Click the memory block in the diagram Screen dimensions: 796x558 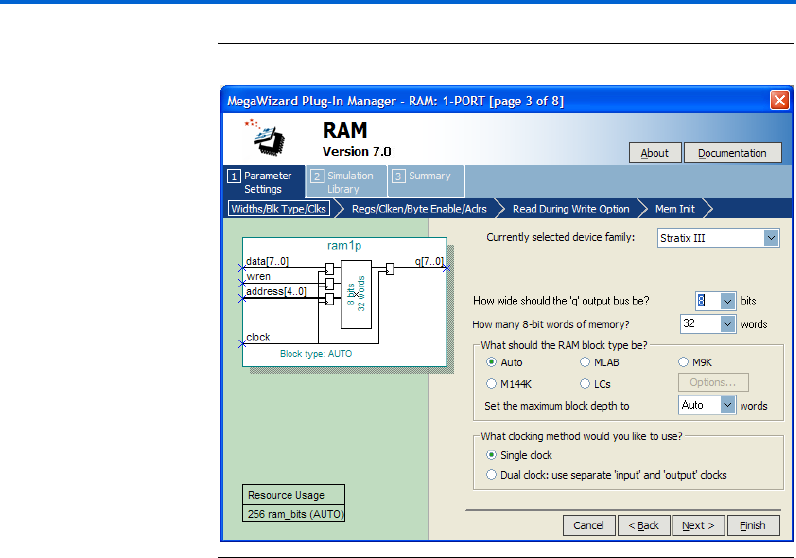356,294
